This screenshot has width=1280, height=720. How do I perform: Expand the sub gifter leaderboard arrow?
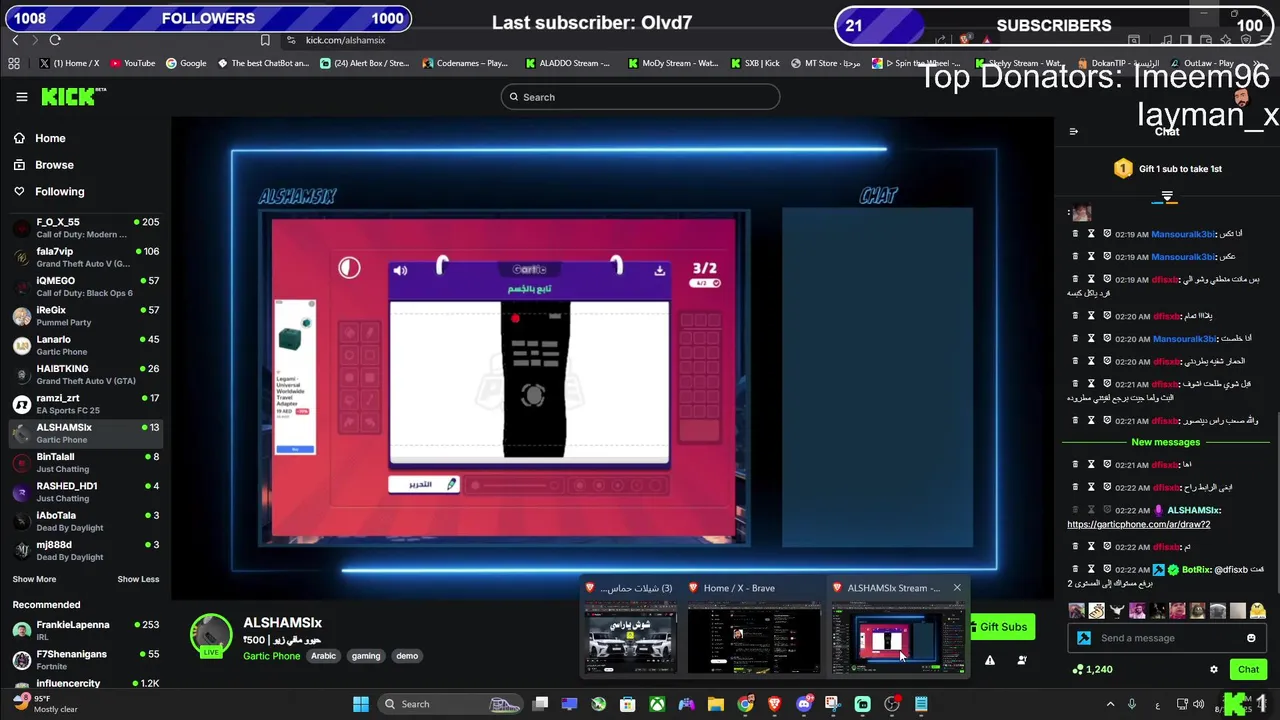[x=1166, y=197]
